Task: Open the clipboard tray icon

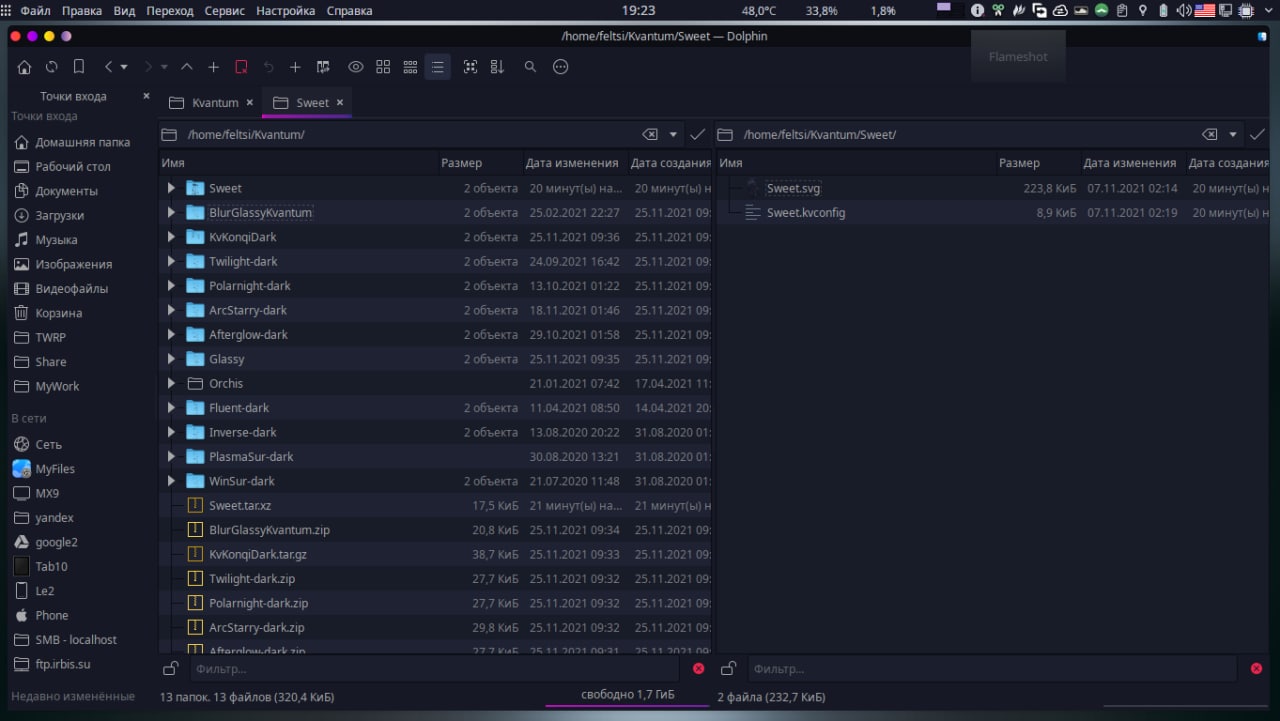Action: pos(1122,11)
